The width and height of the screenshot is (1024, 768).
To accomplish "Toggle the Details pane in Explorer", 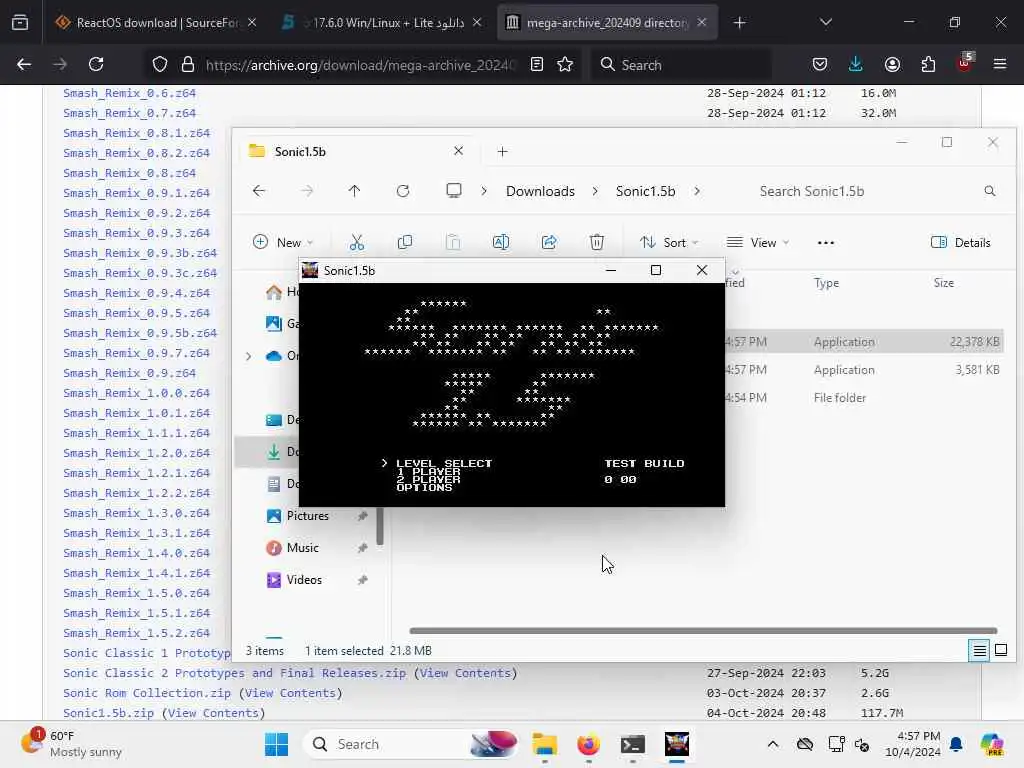I will click(960, 242).
